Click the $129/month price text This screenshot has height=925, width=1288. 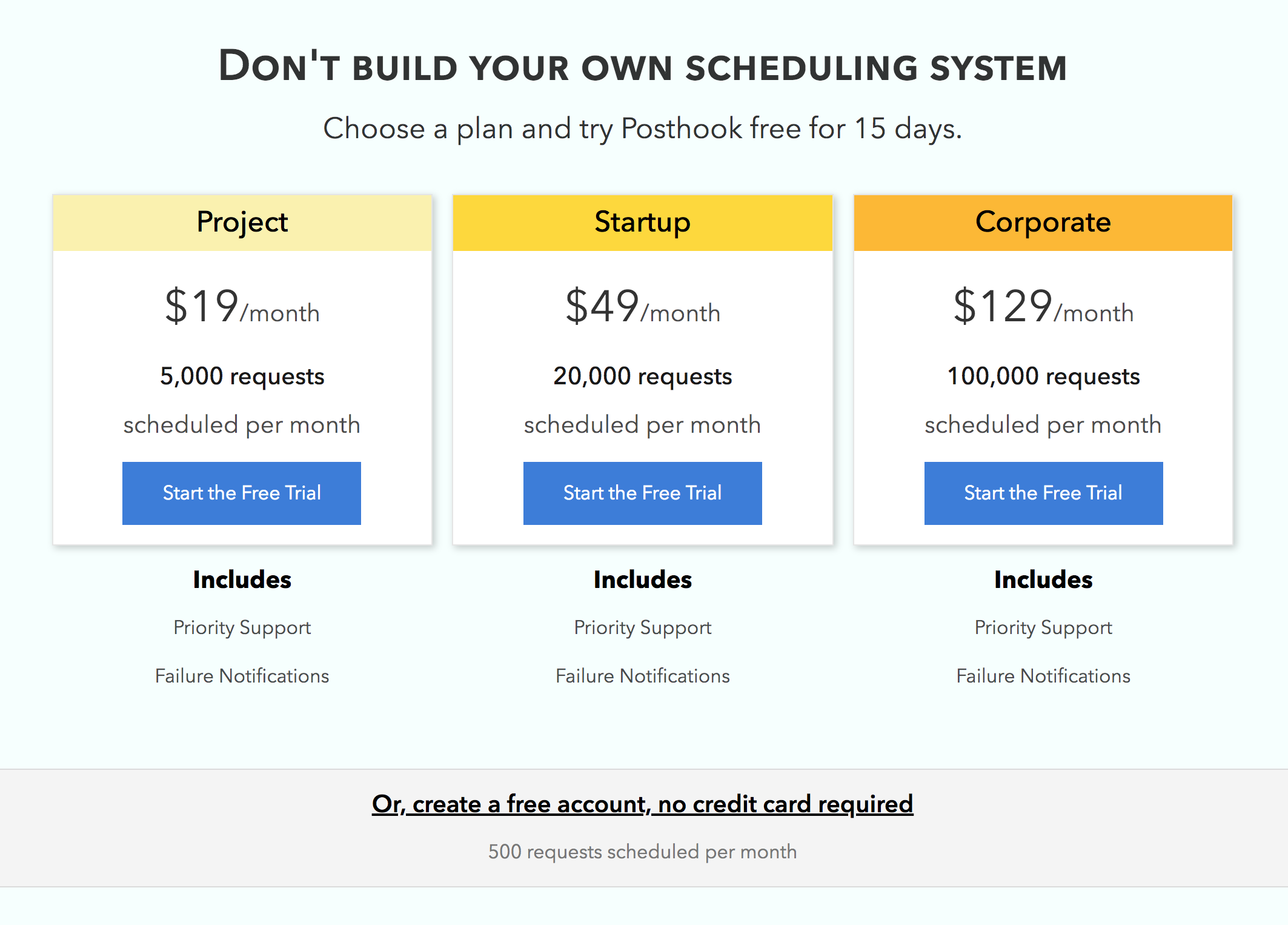[1043, 307]
